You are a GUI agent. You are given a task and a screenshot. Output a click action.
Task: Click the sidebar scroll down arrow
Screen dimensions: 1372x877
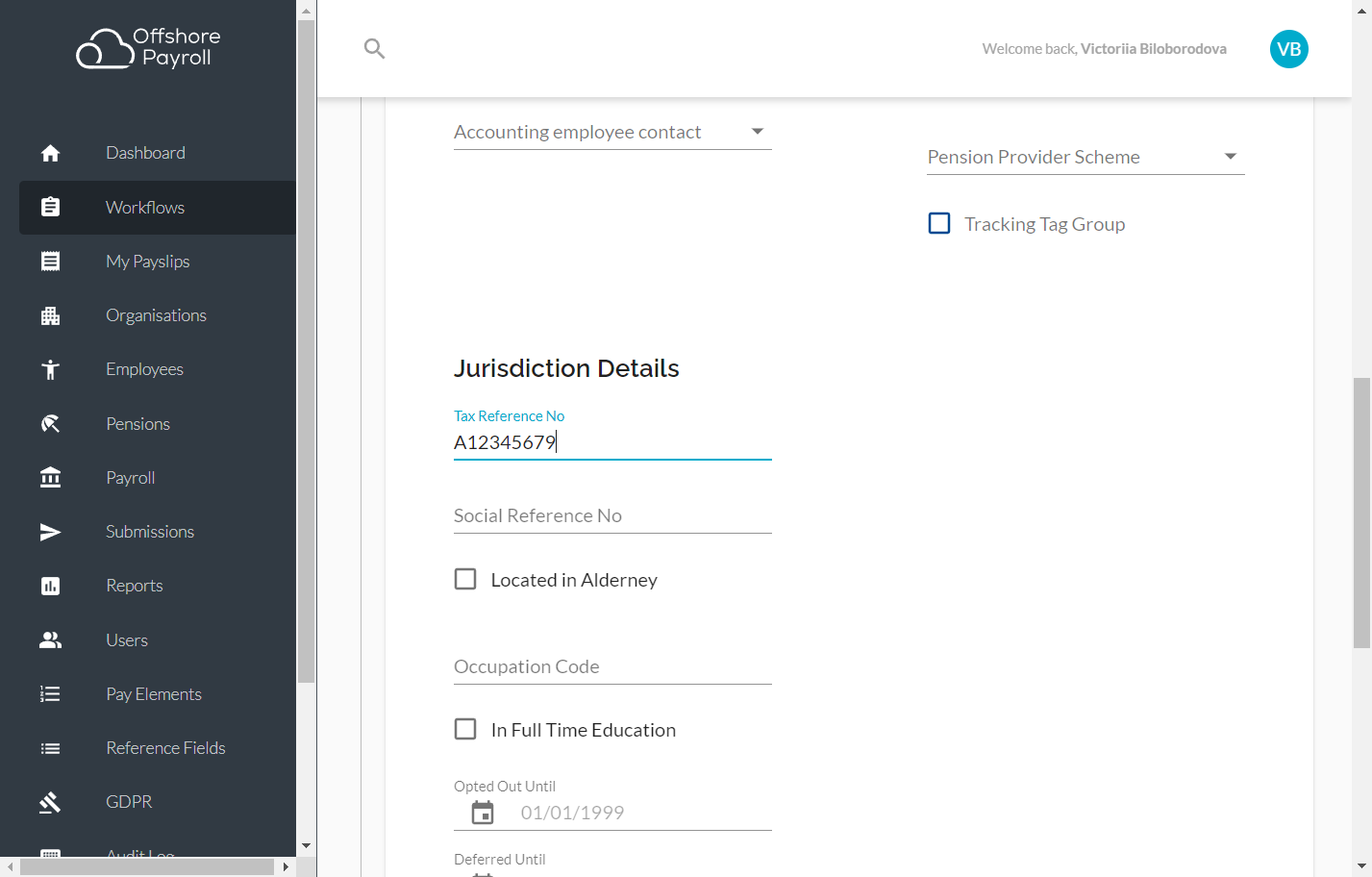[306, 846]
